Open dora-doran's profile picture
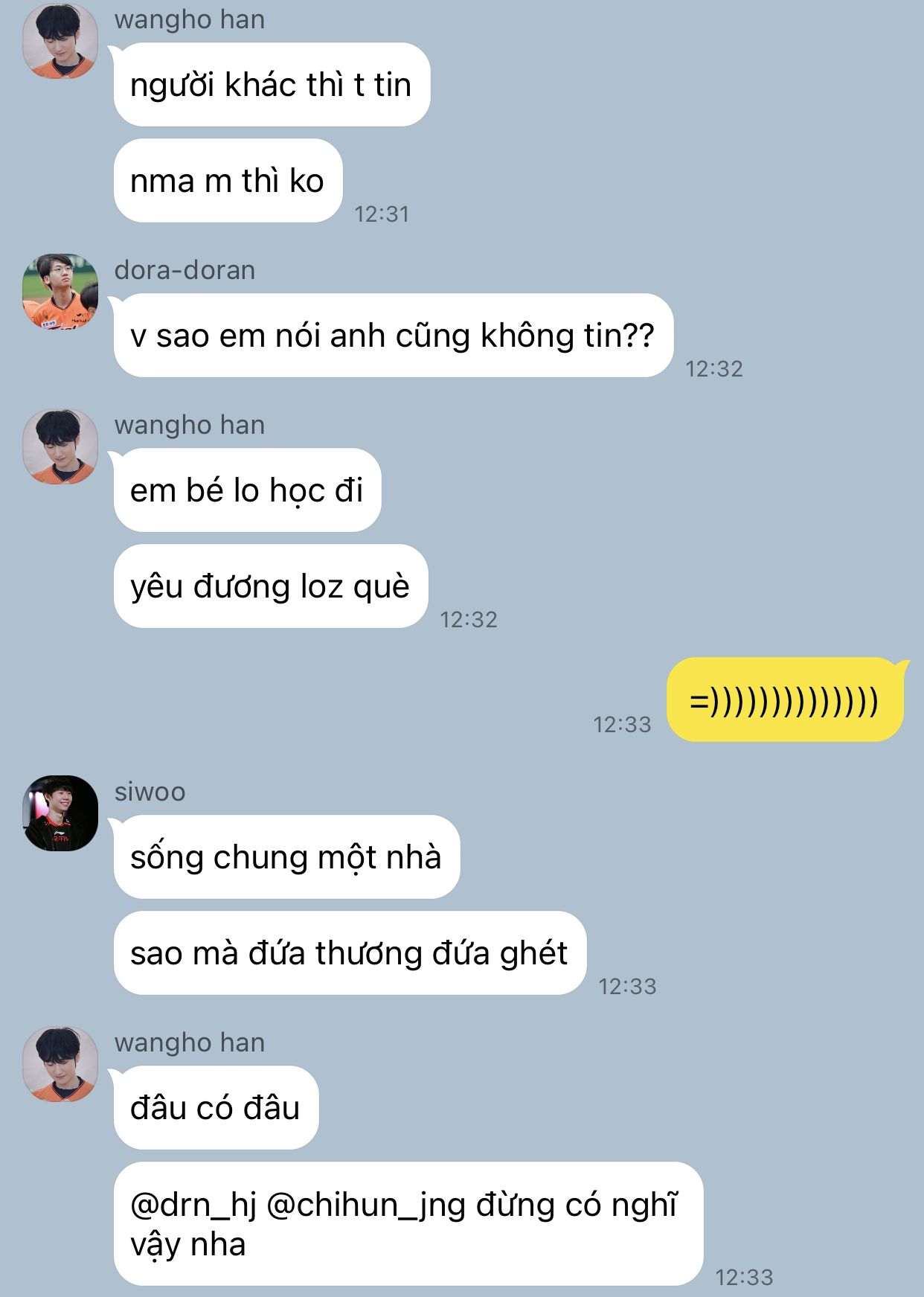924x1297 pixels. tap(60, 292)
